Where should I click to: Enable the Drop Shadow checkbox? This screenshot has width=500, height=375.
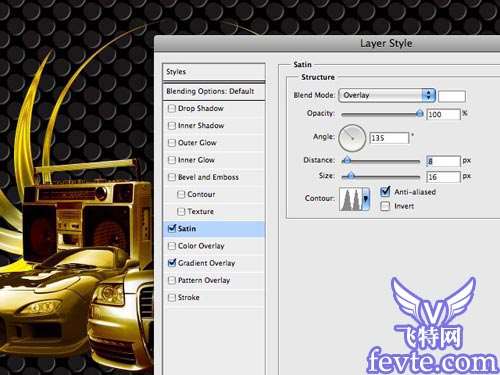pos(172,108)
